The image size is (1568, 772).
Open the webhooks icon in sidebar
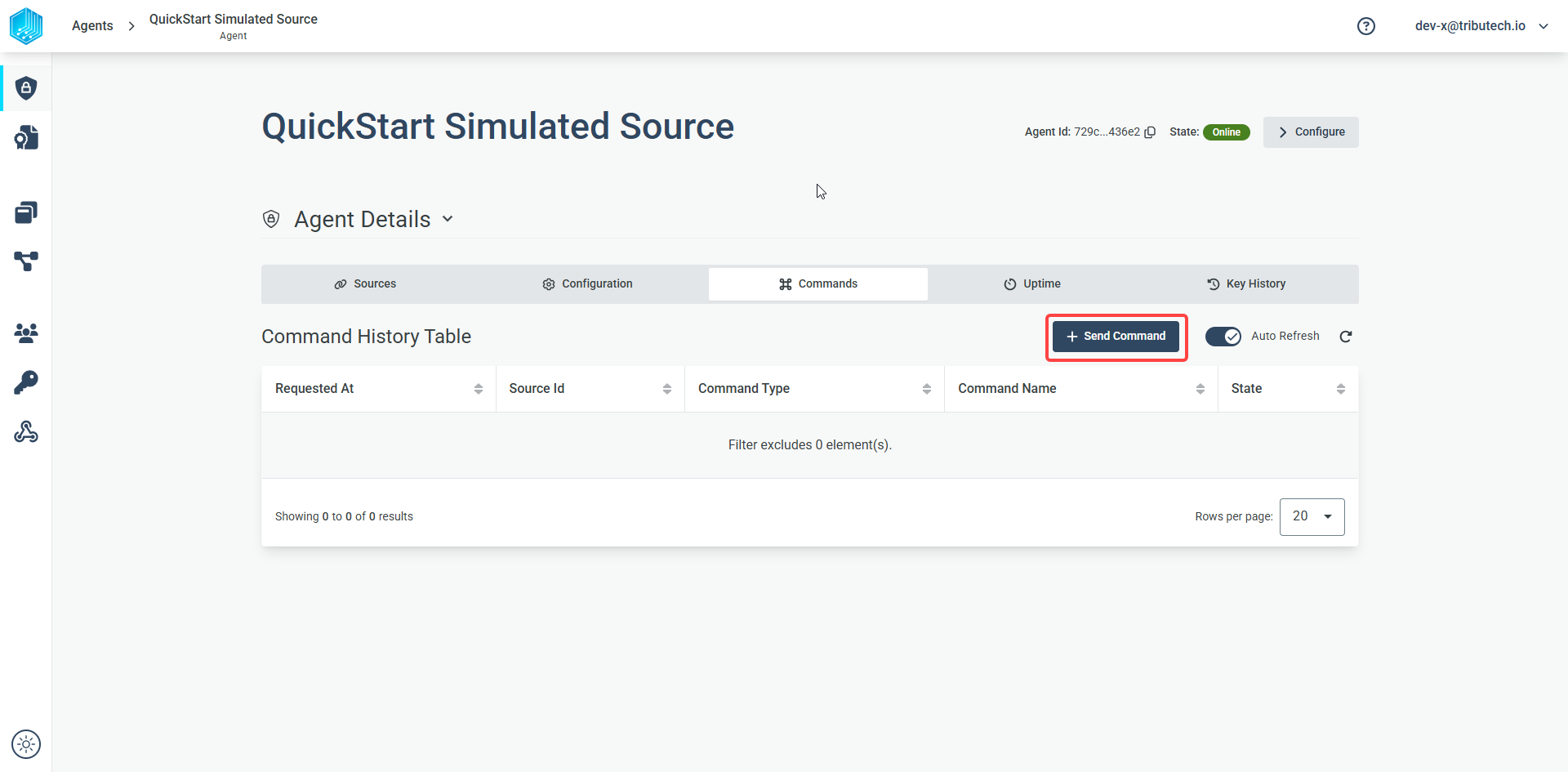26,432
